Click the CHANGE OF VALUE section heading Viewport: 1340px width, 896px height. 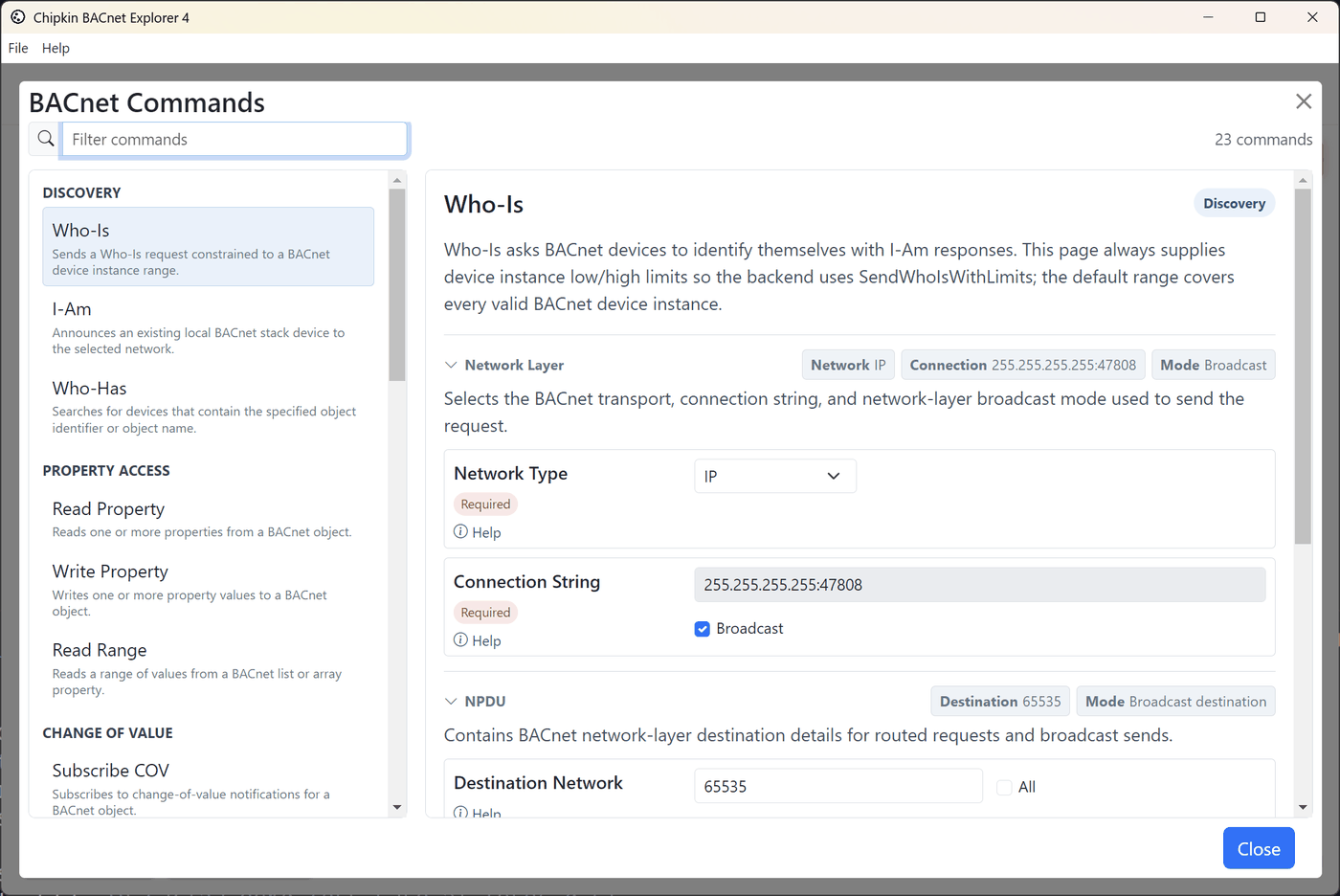pos(108,732)
